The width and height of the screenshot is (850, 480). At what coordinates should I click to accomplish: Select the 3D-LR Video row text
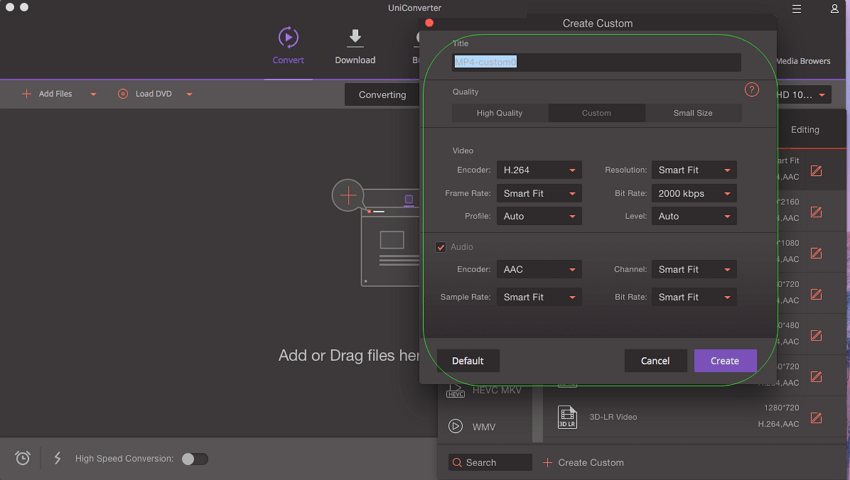point(613,417)
